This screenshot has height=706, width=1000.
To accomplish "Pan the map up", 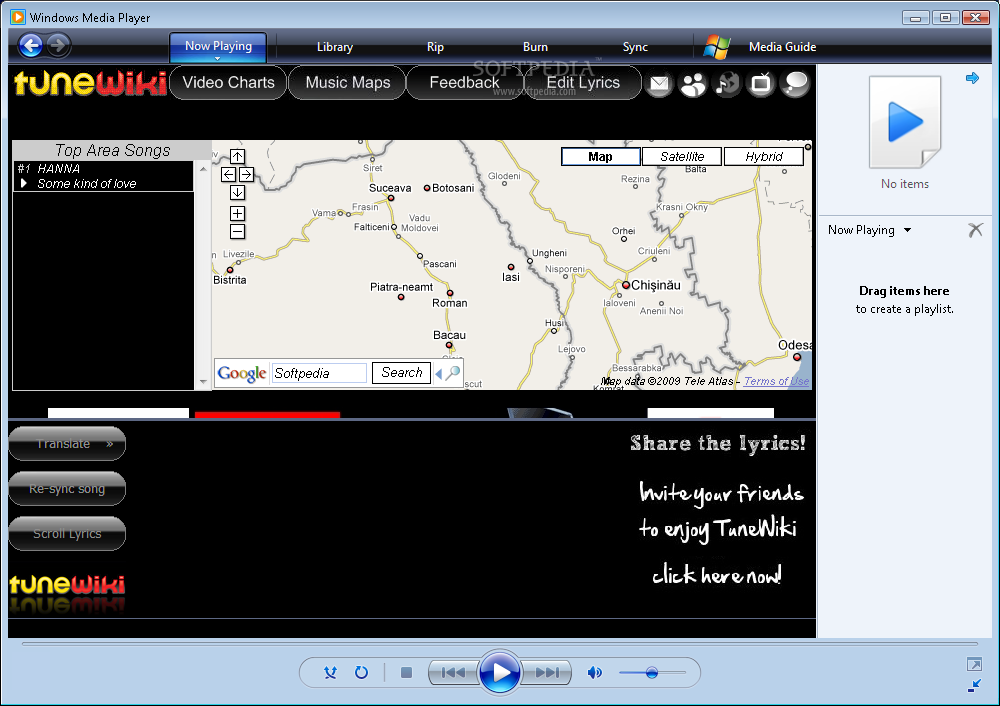I will (237, 156).
